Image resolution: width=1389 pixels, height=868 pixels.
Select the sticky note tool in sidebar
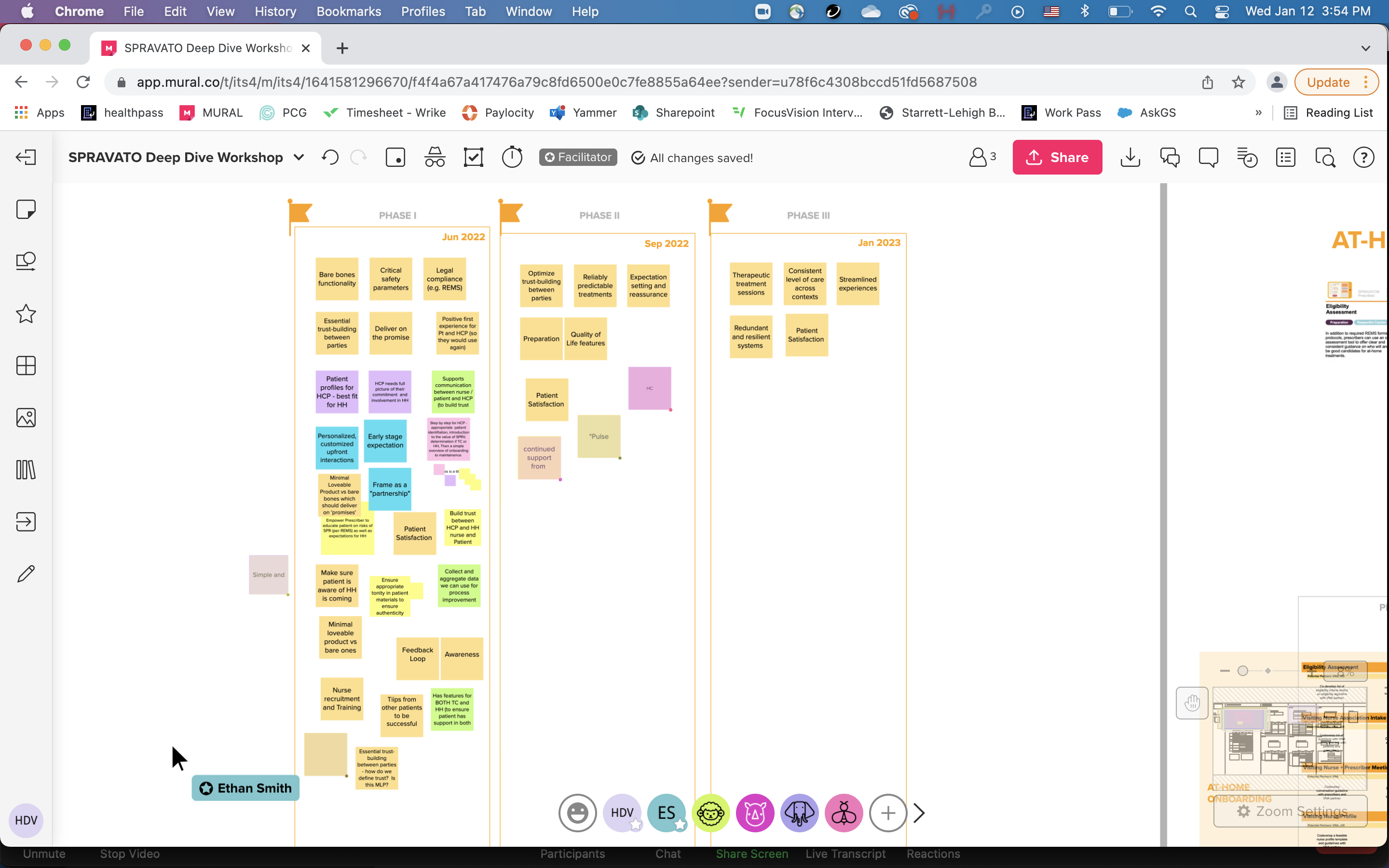pos(26,210)
